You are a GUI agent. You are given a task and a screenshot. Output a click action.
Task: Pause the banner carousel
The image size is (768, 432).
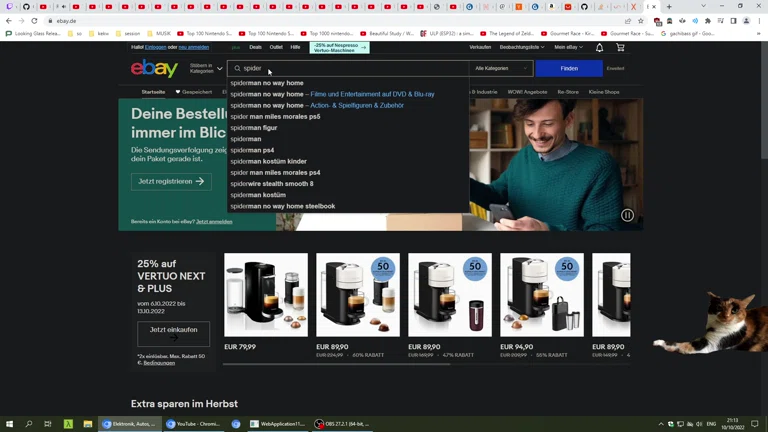point(627,215)
